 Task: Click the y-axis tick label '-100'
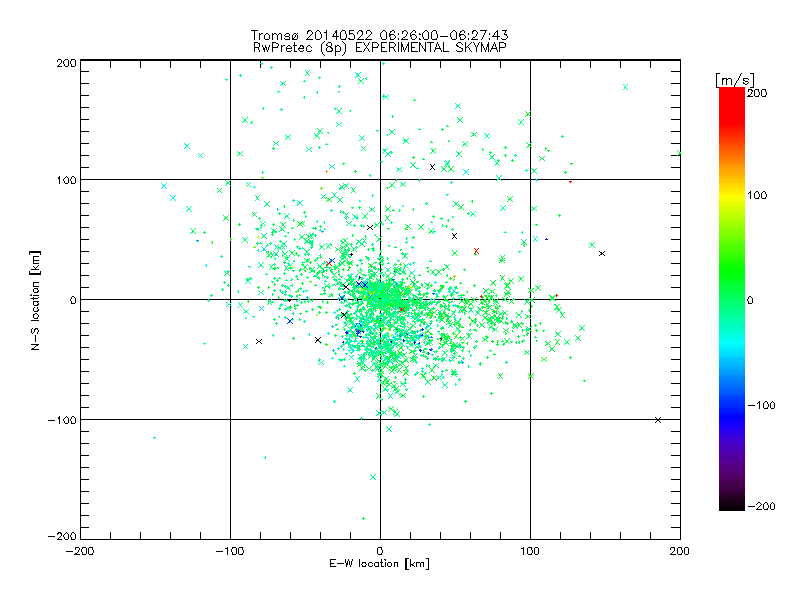click(x=62, y=420)
